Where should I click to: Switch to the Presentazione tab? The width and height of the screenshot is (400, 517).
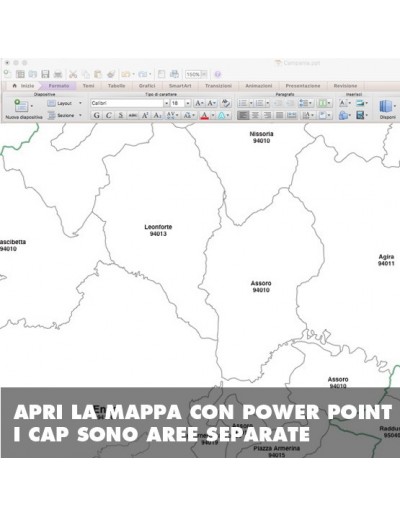click(x=303, y=86)
